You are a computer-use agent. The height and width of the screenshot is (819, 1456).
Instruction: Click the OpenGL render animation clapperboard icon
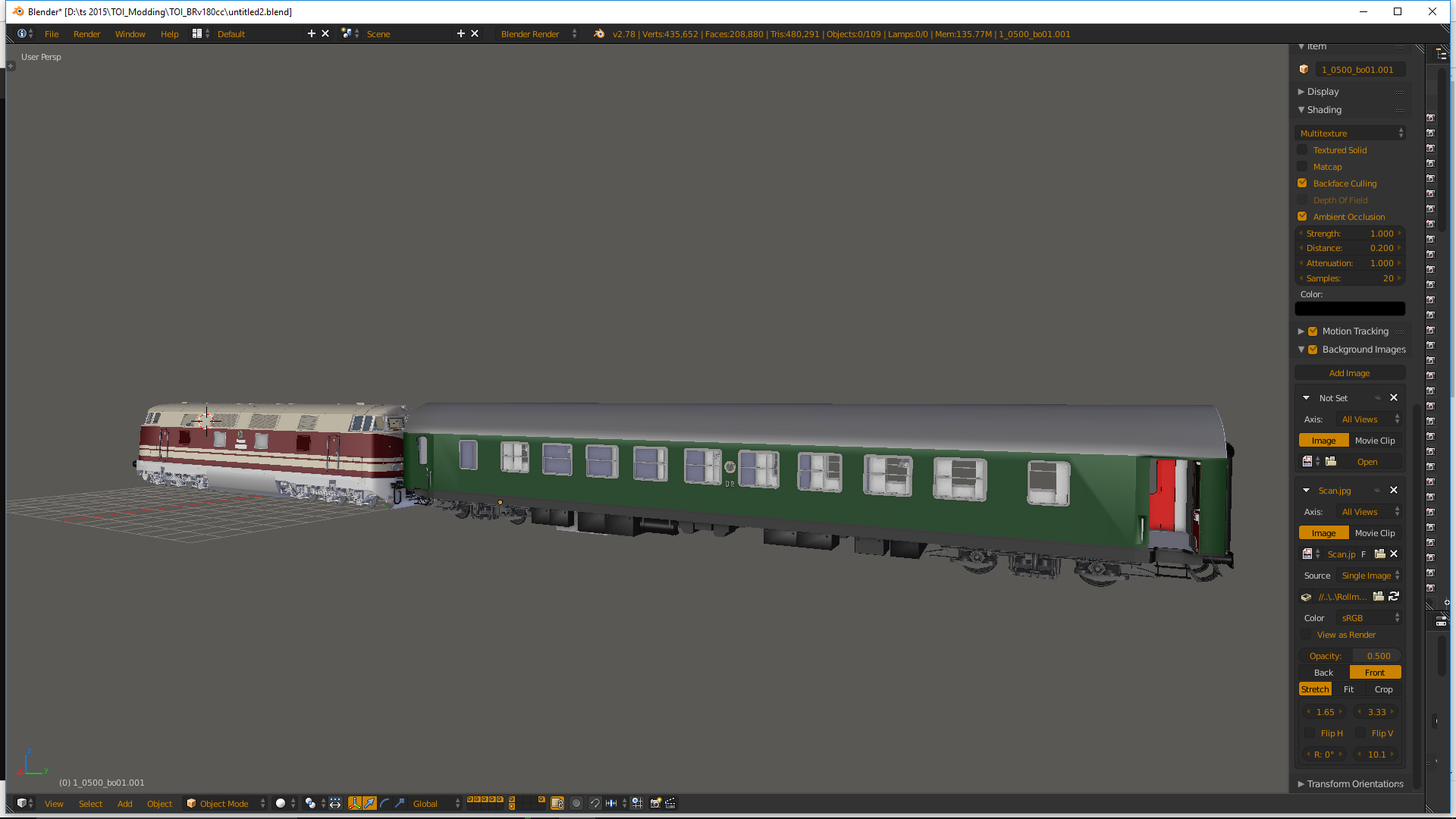[670, 803]
